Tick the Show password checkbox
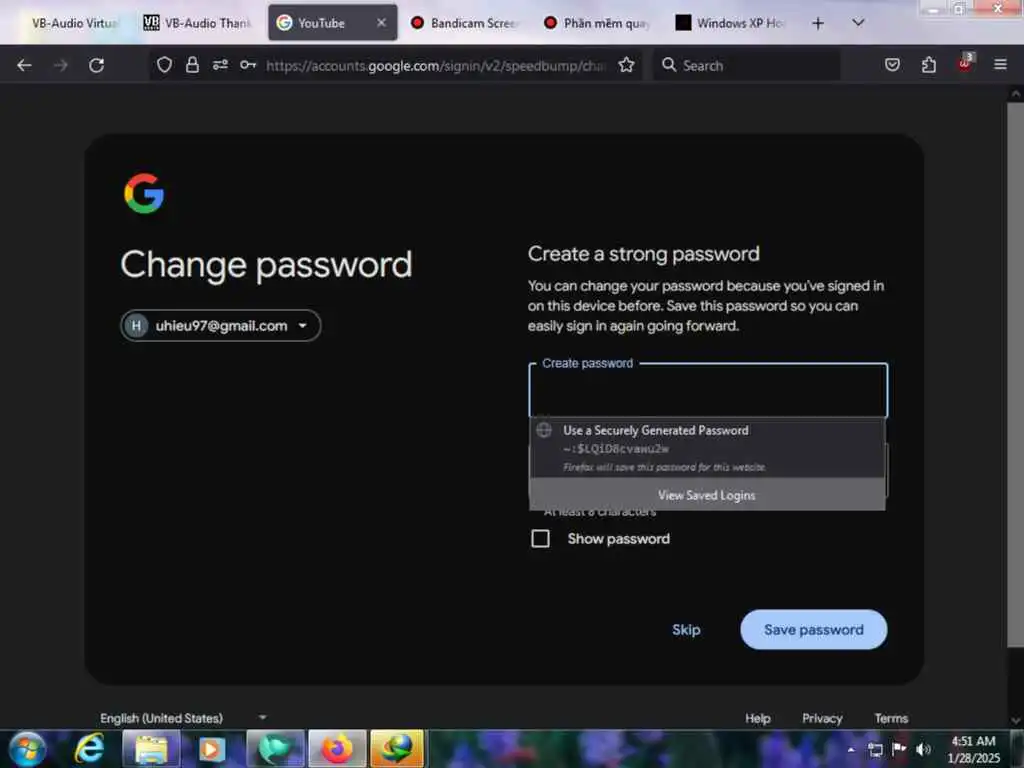This screenshot has width=1024, height=768. click(540, 539)
